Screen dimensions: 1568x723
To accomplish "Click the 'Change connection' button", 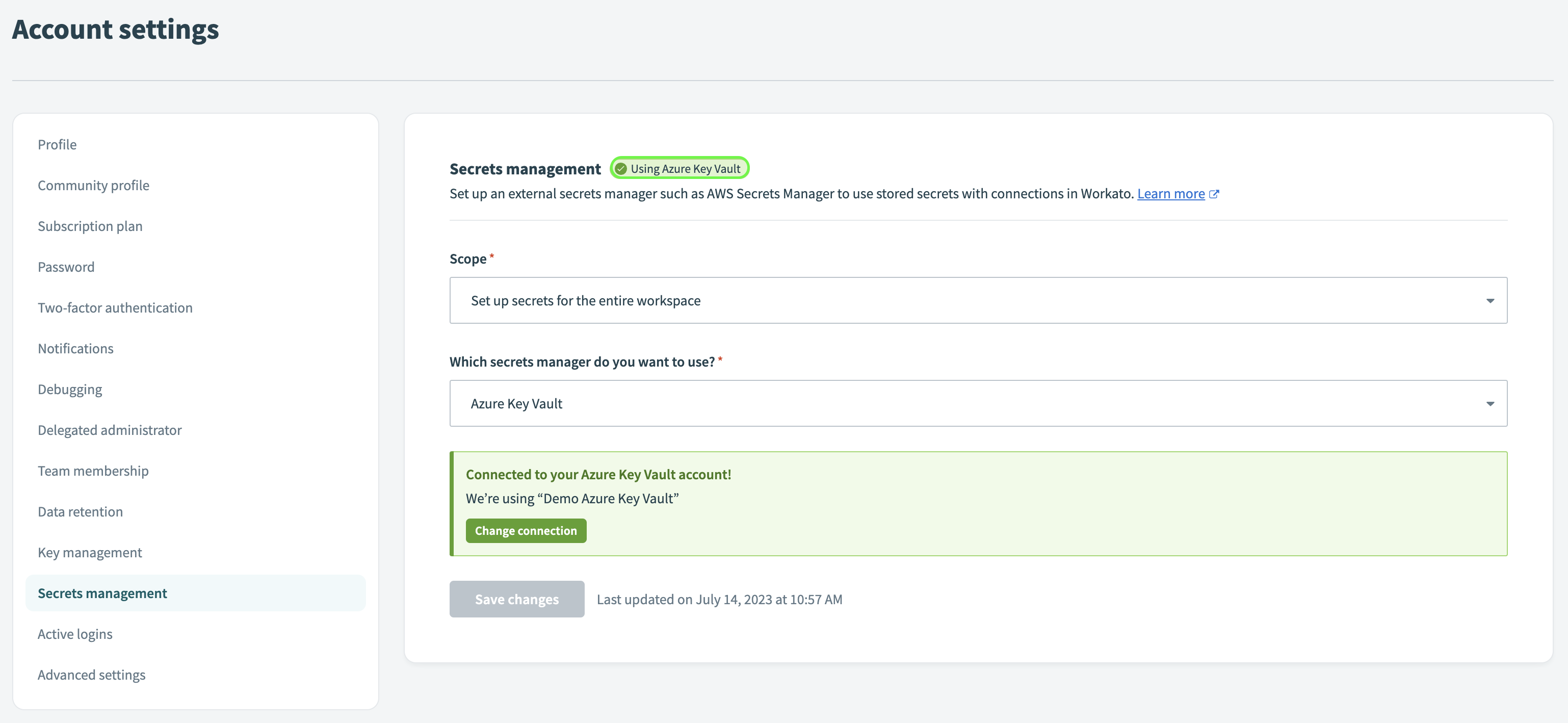I will click(x=526, y=530).
